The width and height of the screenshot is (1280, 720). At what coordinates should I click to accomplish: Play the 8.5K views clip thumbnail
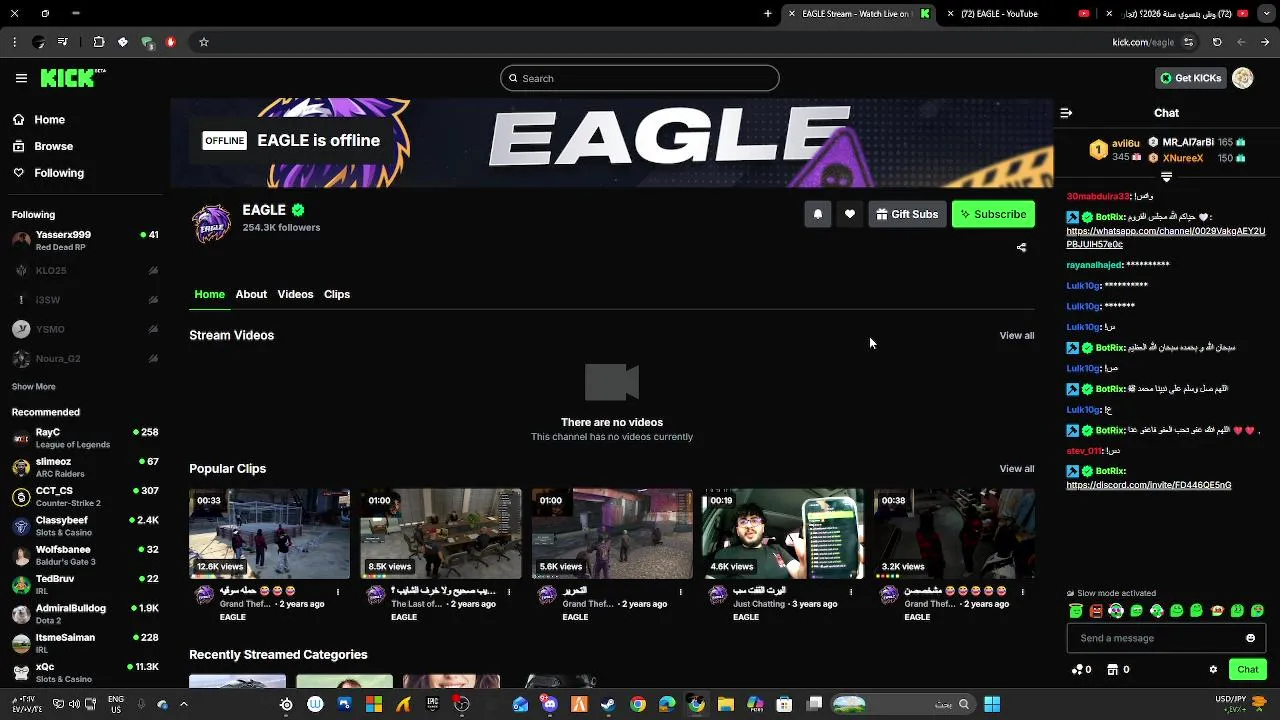[x=440, y=534]
